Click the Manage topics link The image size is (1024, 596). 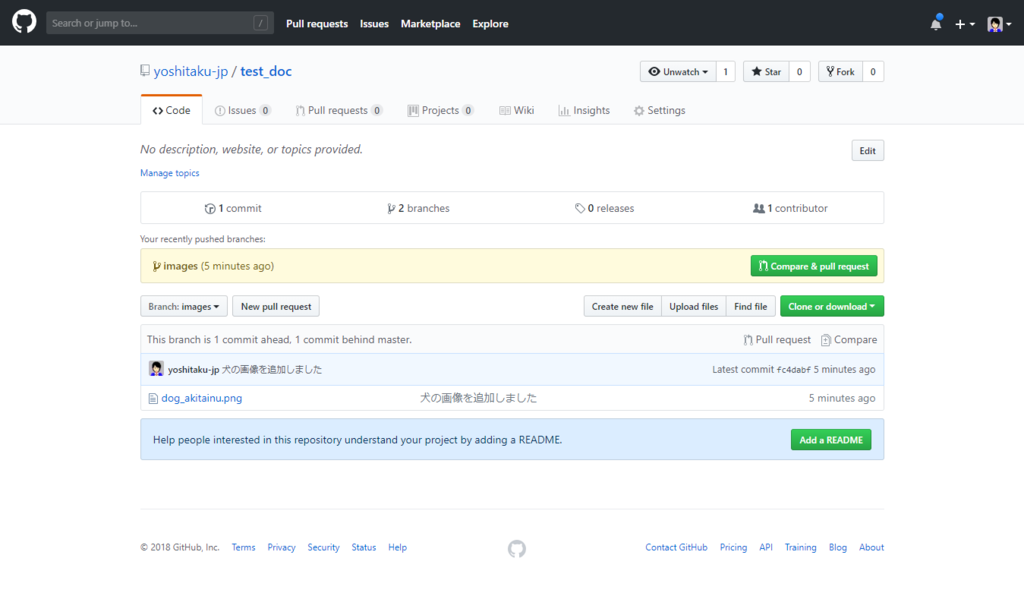coord(170,173)
